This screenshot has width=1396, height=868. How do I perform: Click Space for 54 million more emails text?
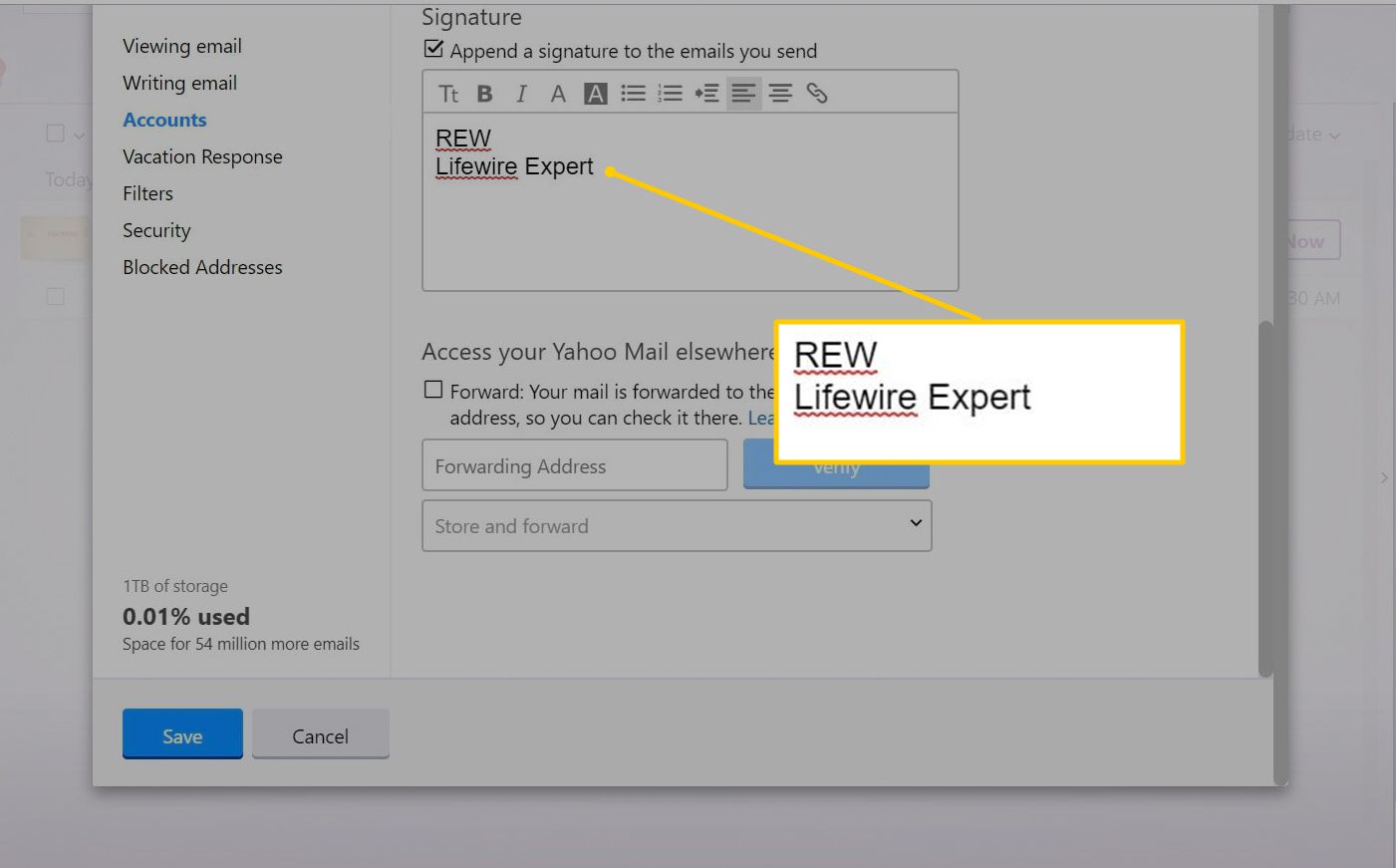click(241, 644)
